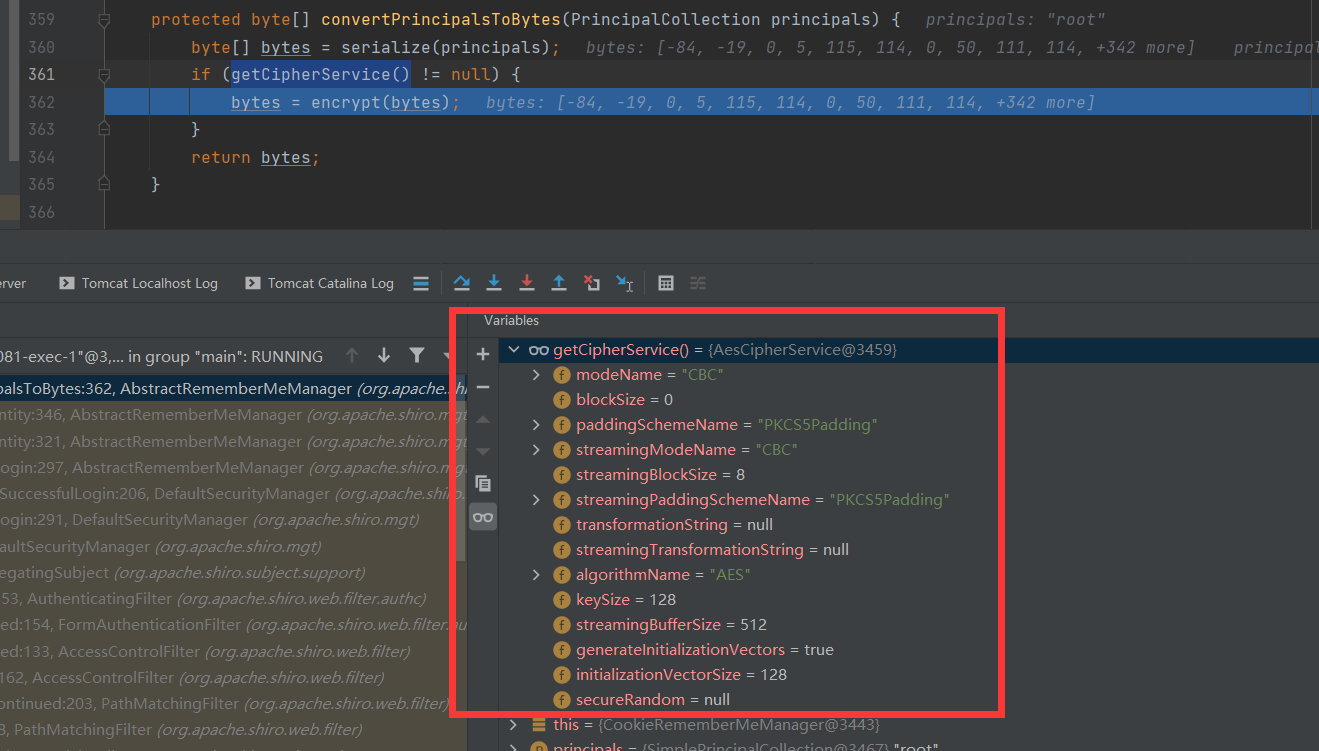
Task: Move the watch up in Variables toolbar
Action: click(483, 419)
